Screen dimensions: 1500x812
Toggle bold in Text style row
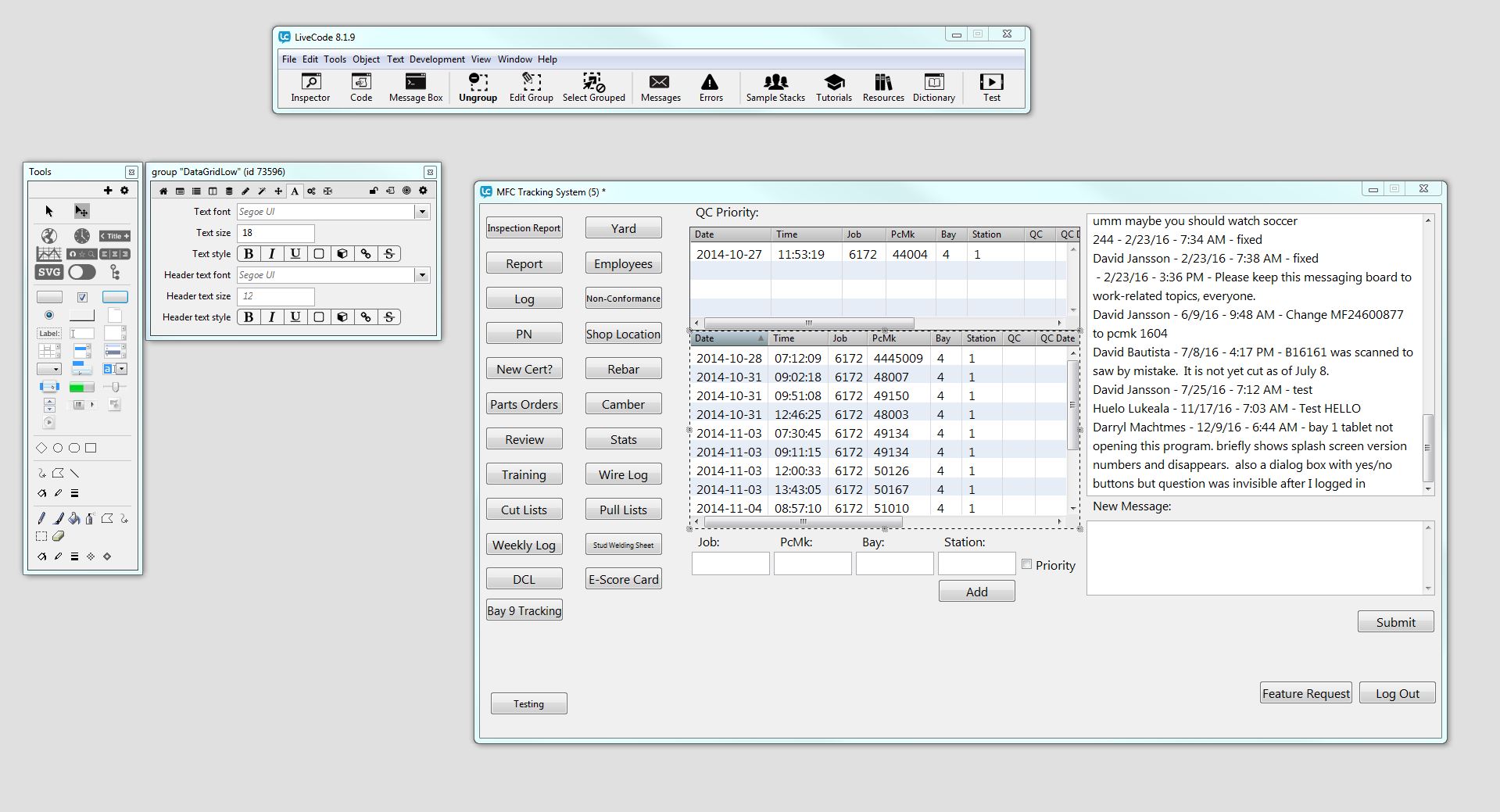click(249, 253)
